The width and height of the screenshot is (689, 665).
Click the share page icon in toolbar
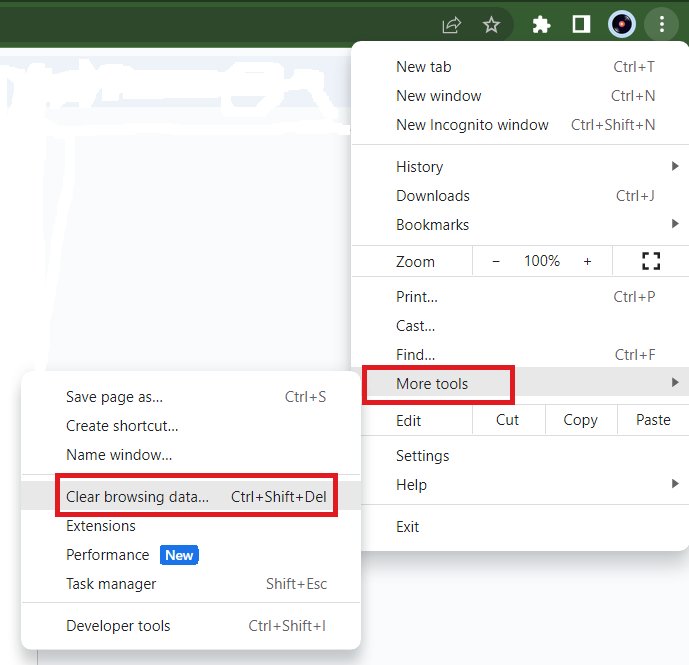tap(452, 25)
